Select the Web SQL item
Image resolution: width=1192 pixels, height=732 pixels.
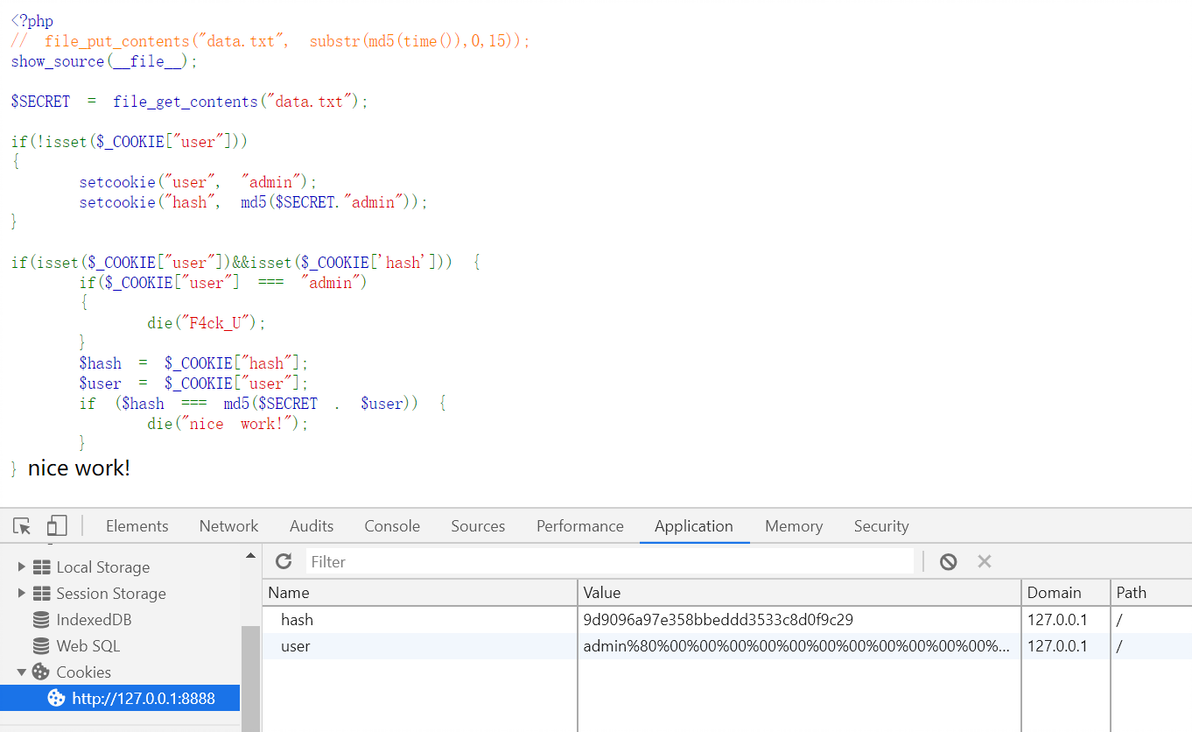[x=88, y=646]
